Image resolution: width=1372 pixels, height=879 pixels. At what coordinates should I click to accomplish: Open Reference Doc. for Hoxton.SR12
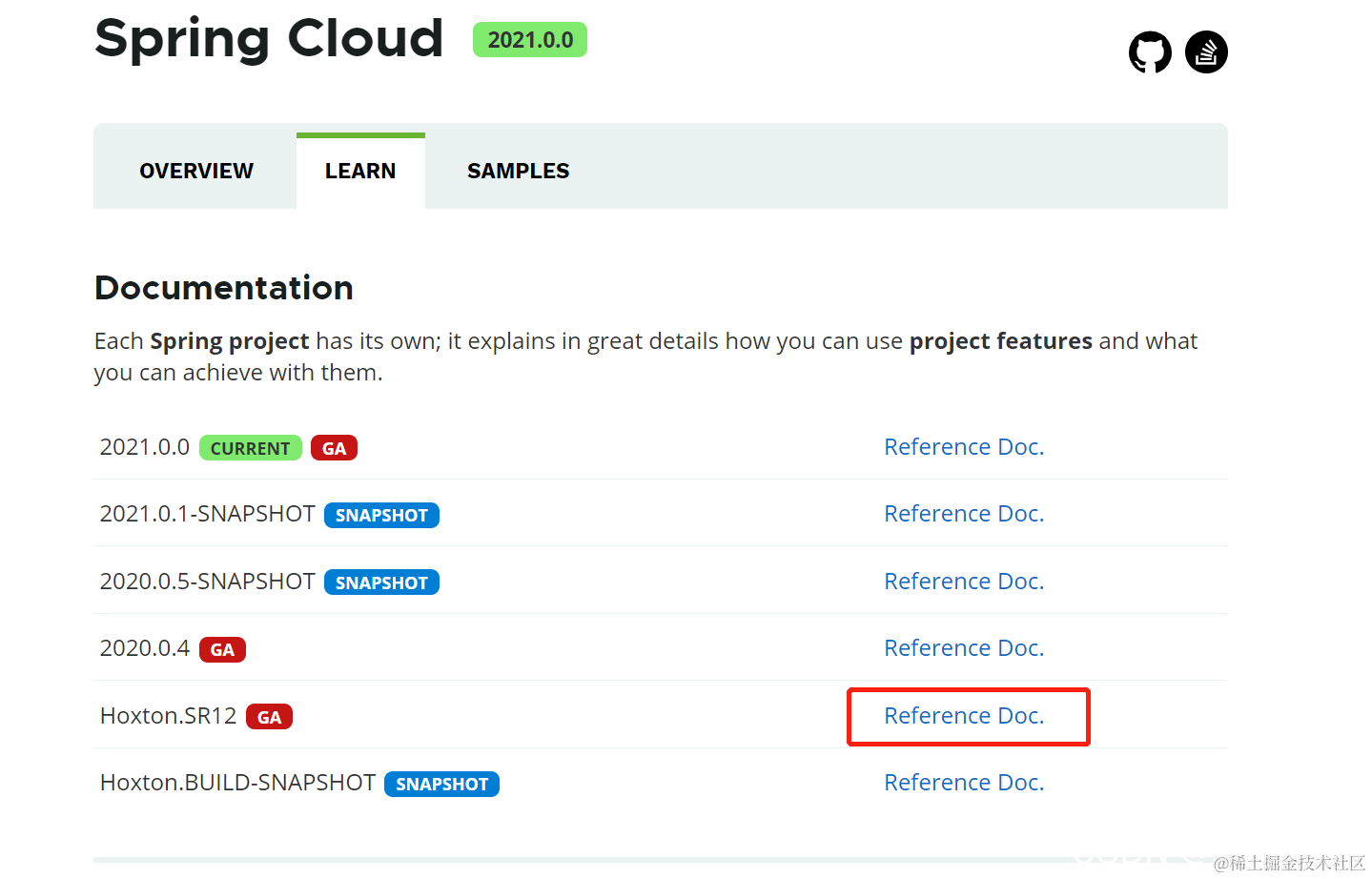point(964,716)
